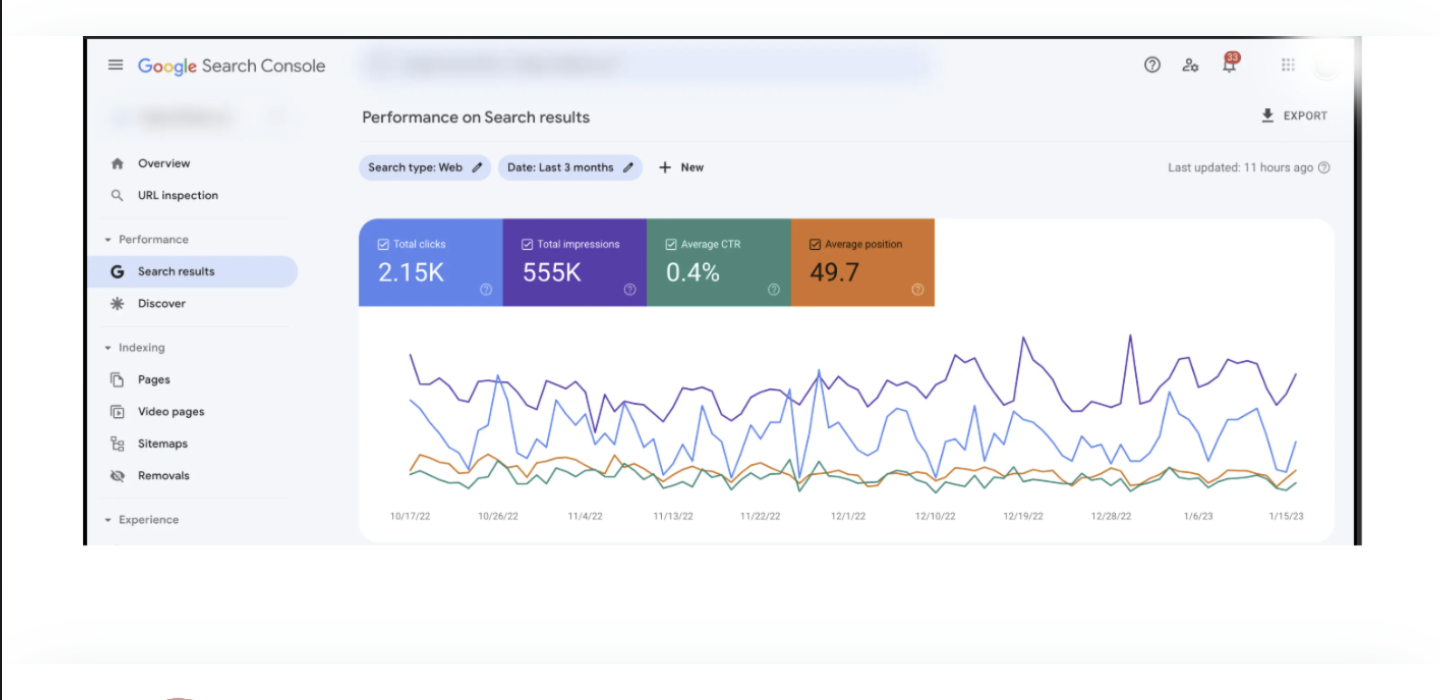Click the Discover asterisk icon
The image size is (1440, 700).
click(x=117, y=303)
